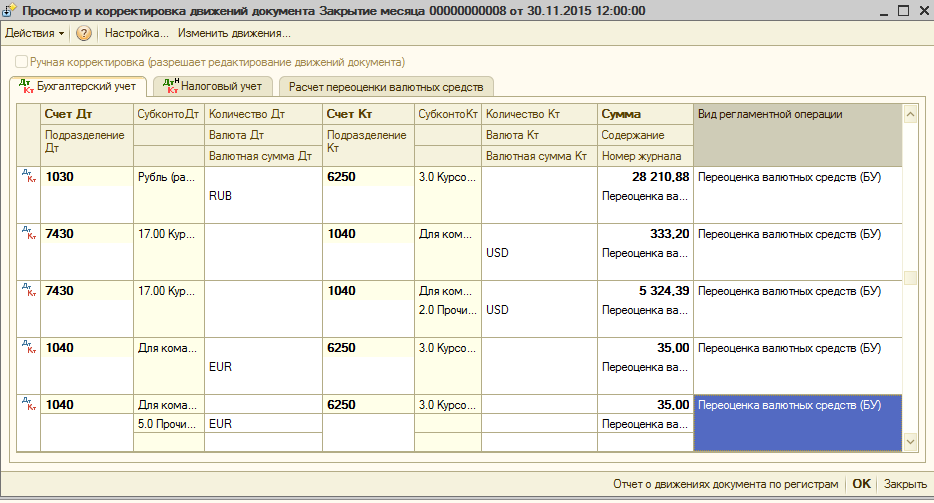Viewport: 934px width, 503px height.
Task: Click the Дт/Кт icon of the last row
Action: (29, 404)
